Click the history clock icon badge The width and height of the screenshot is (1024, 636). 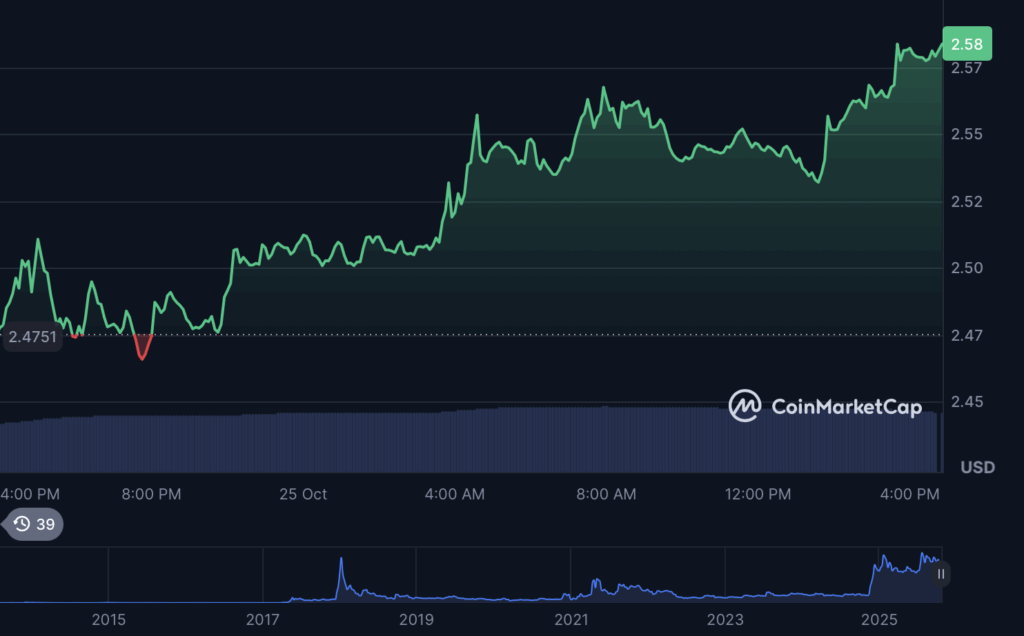click(x=22, y=524)
